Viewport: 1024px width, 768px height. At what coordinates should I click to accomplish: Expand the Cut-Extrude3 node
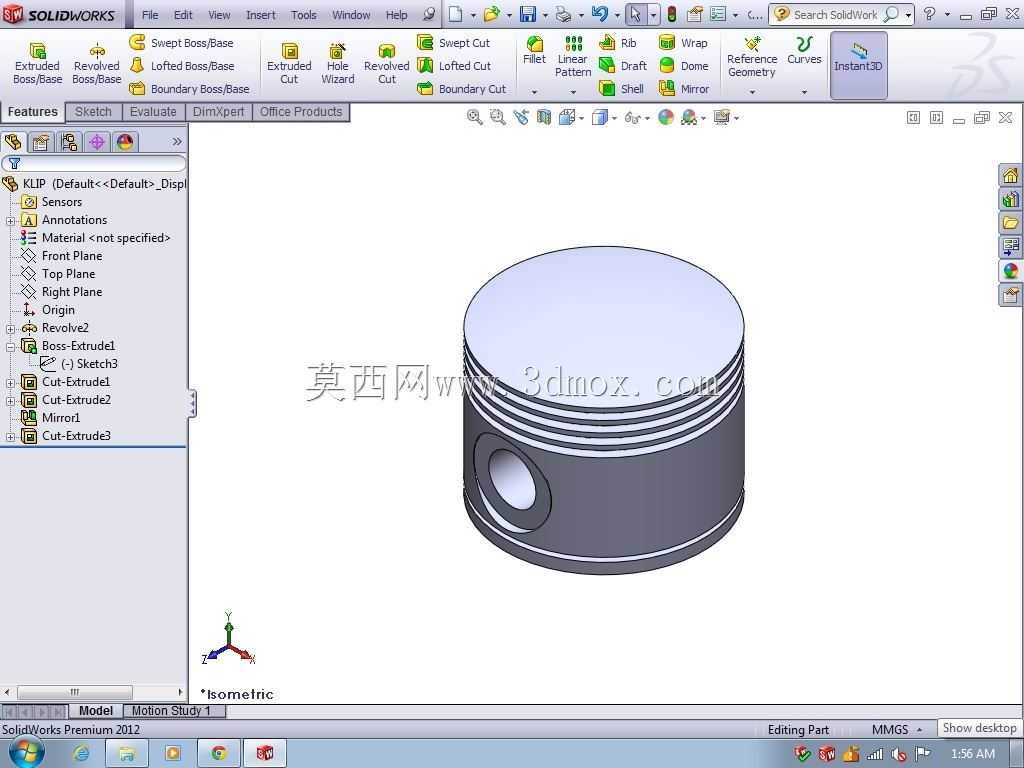[10, 436]
